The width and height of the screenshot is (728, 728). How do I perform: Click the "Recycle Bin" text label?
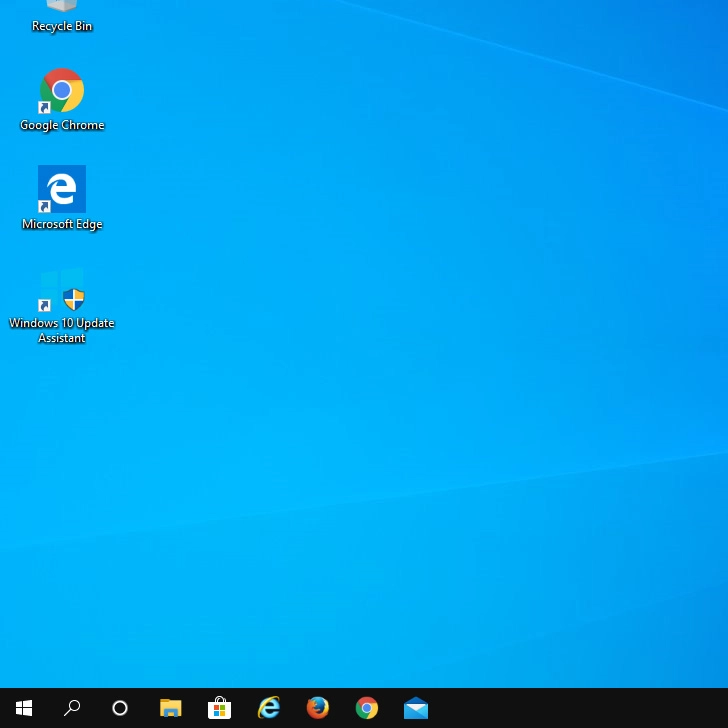pyautogui.click(x=62, y=27)
